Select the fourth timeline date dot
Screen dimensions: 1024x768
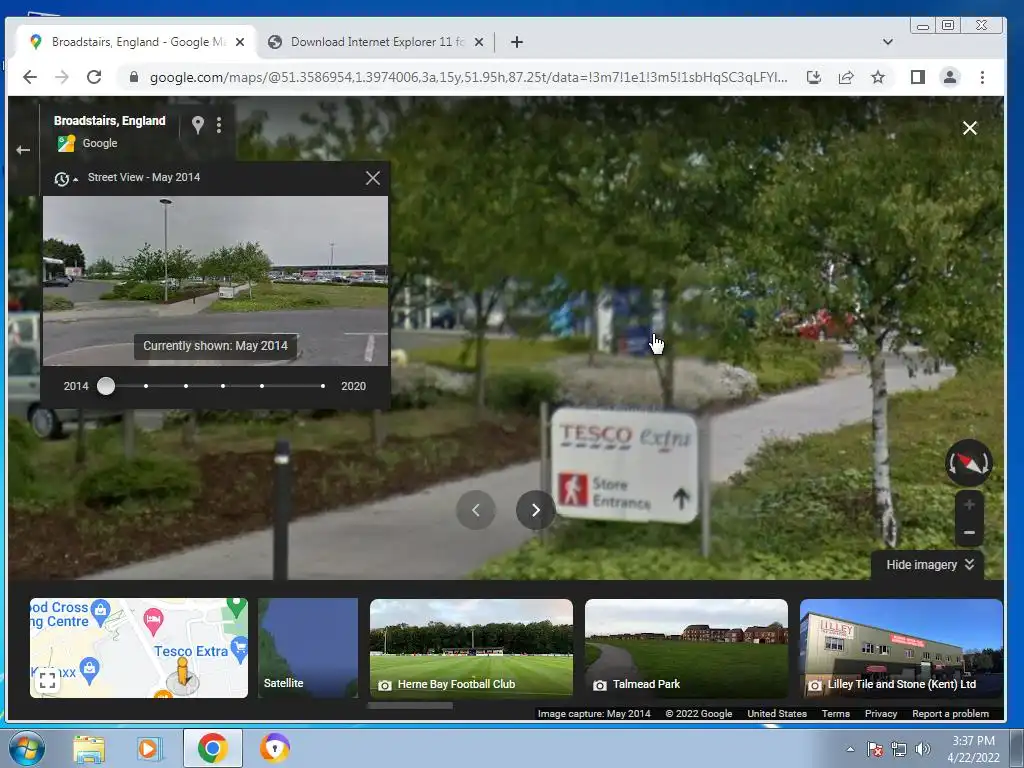[x=223, y=386]
